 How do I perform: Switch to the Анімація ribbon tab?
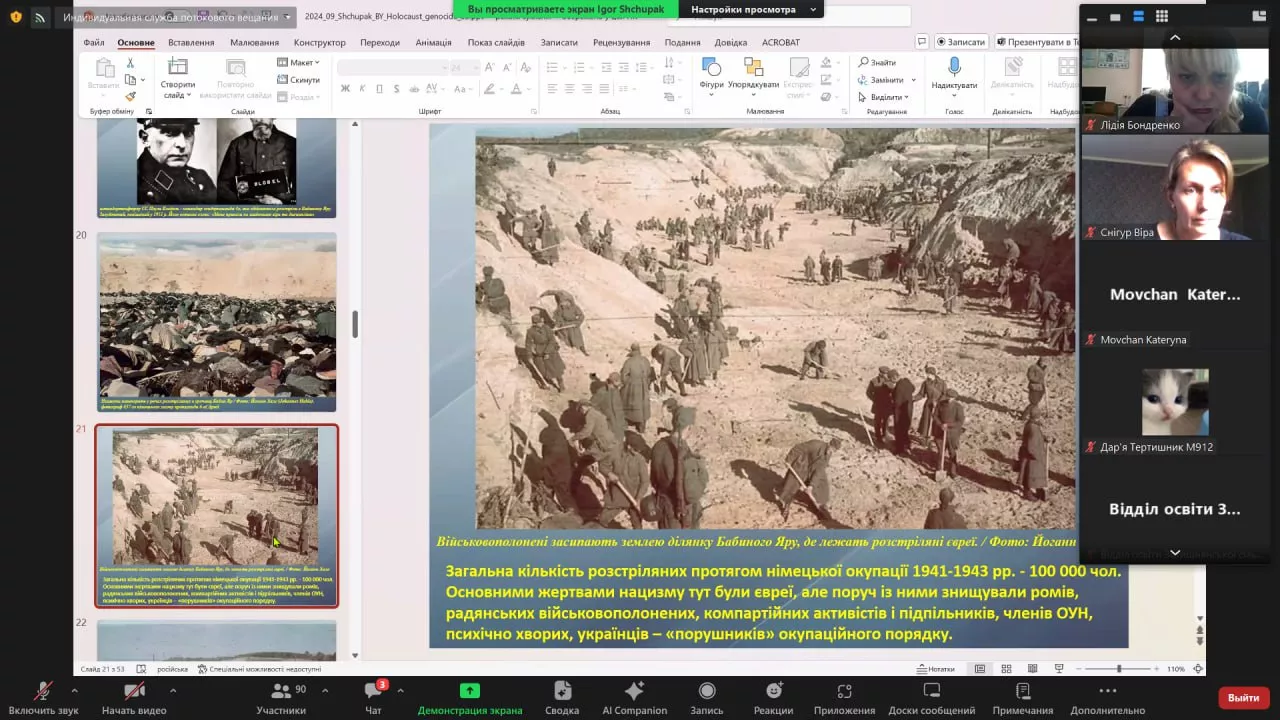tap(433, 43)
